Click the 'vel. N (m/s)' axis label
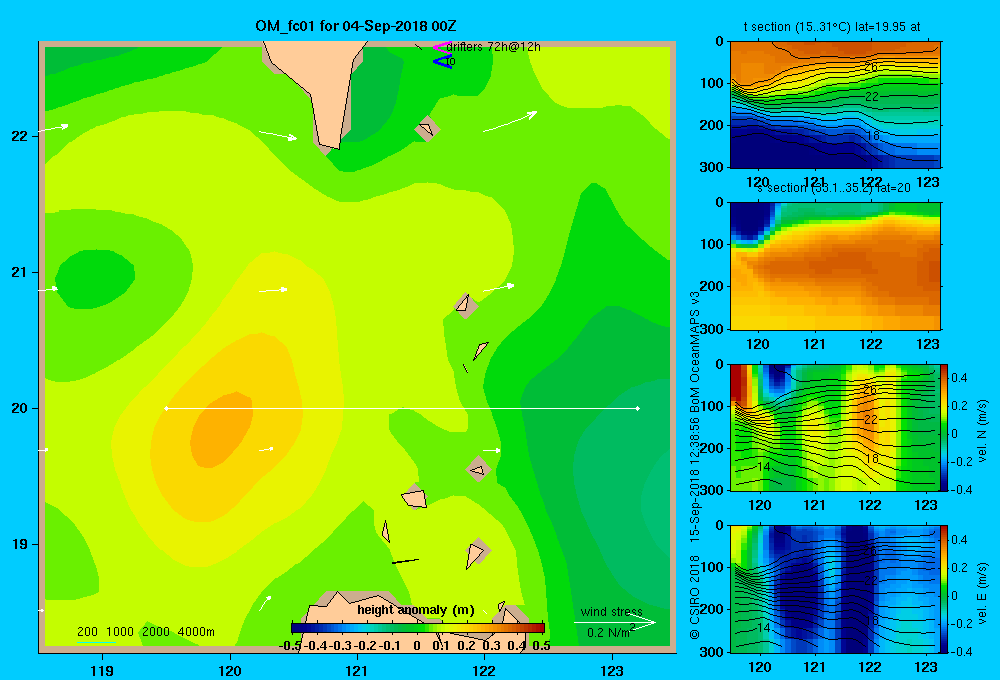 click(982, 431)
